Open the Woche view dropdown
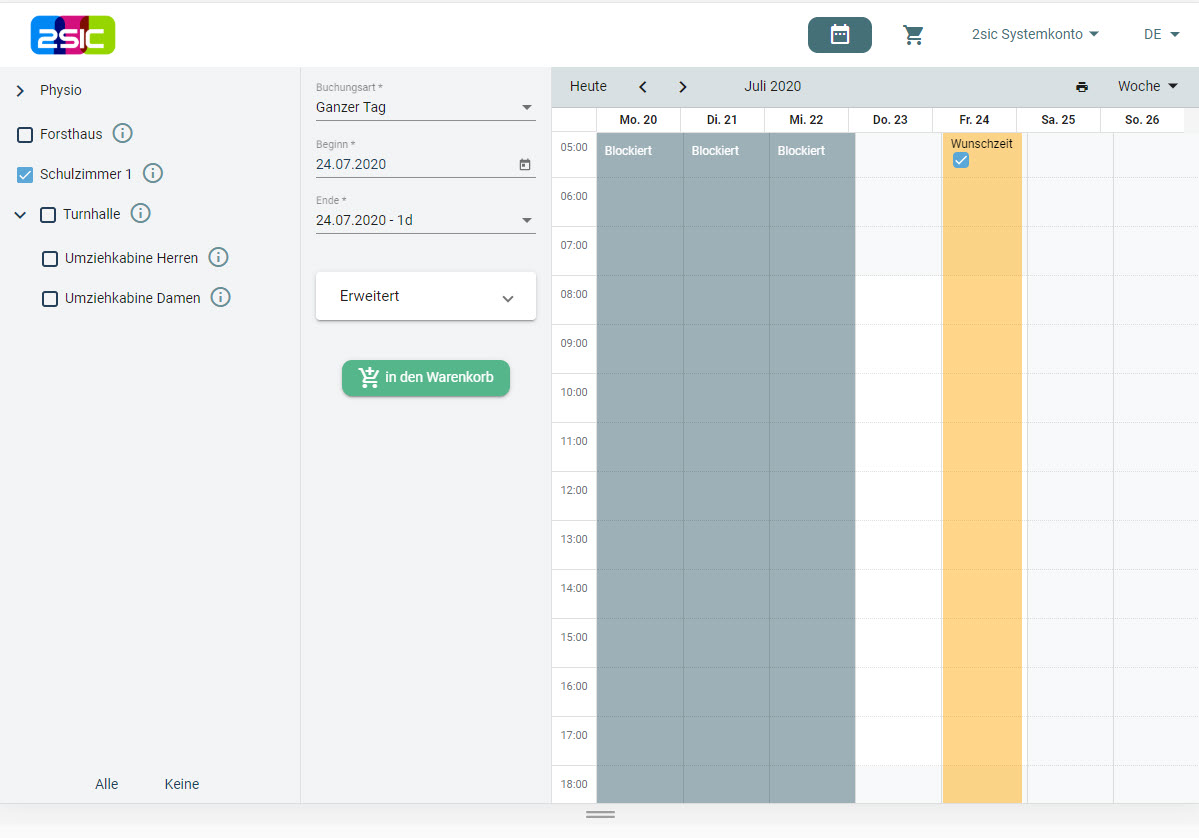 [x=1147, y=87]
